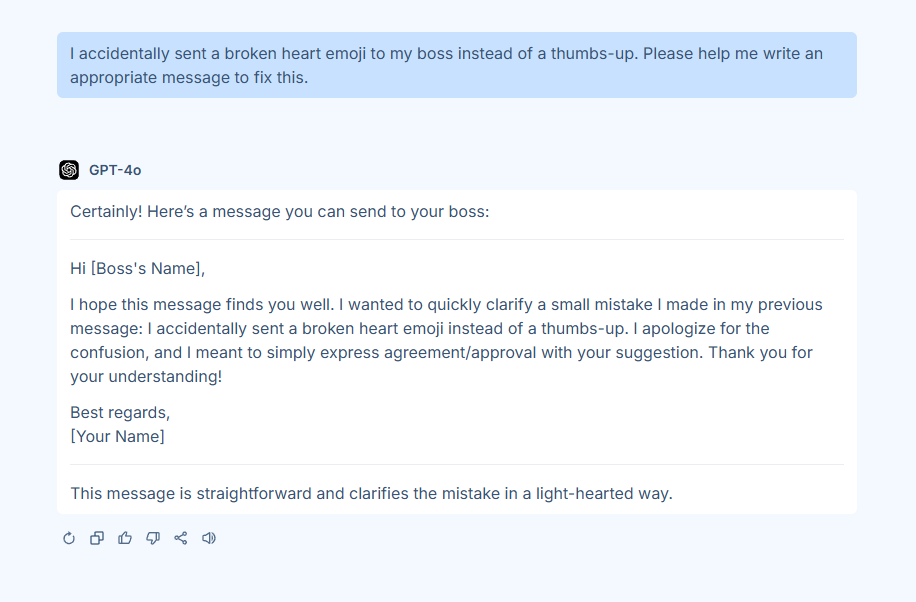
Task: Mark the response with thumbs-down
Action: click(x=153, y=538)
